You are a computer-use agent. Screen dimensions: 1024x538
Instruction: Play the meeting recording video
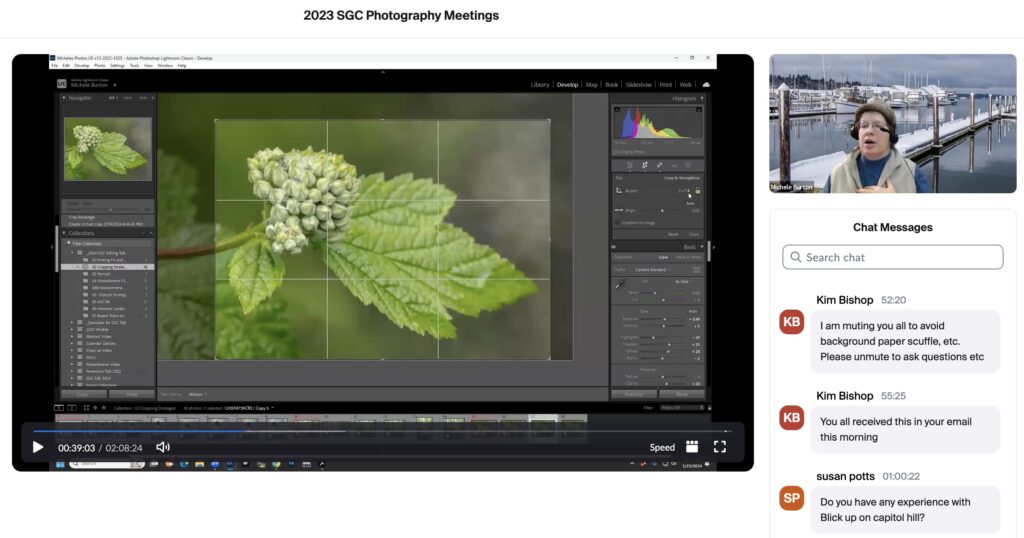[x=38, y=447]
